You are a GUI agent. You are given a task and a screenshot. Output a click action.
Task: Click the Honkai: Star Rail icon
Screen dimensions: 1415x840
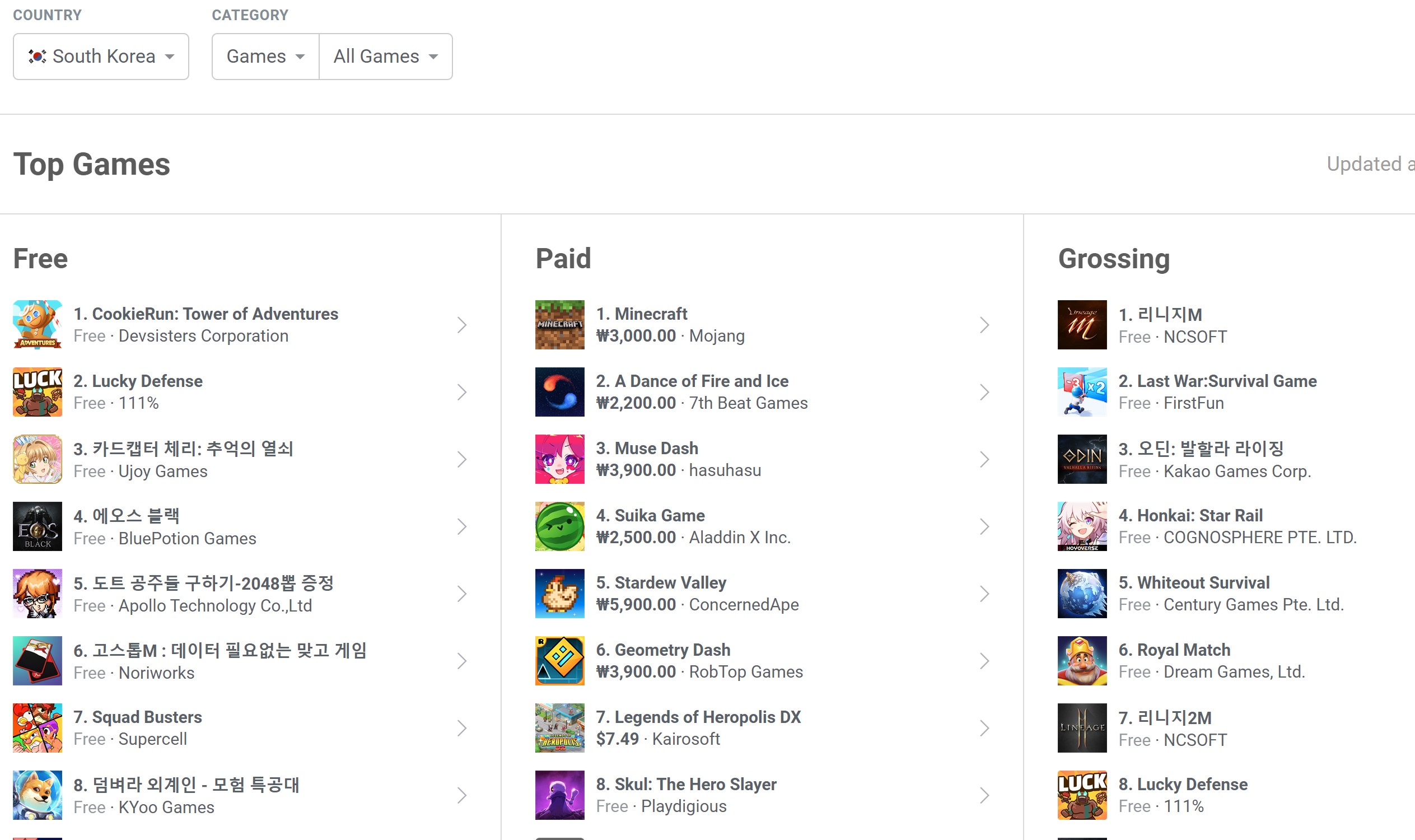[x=1082, y=526]
